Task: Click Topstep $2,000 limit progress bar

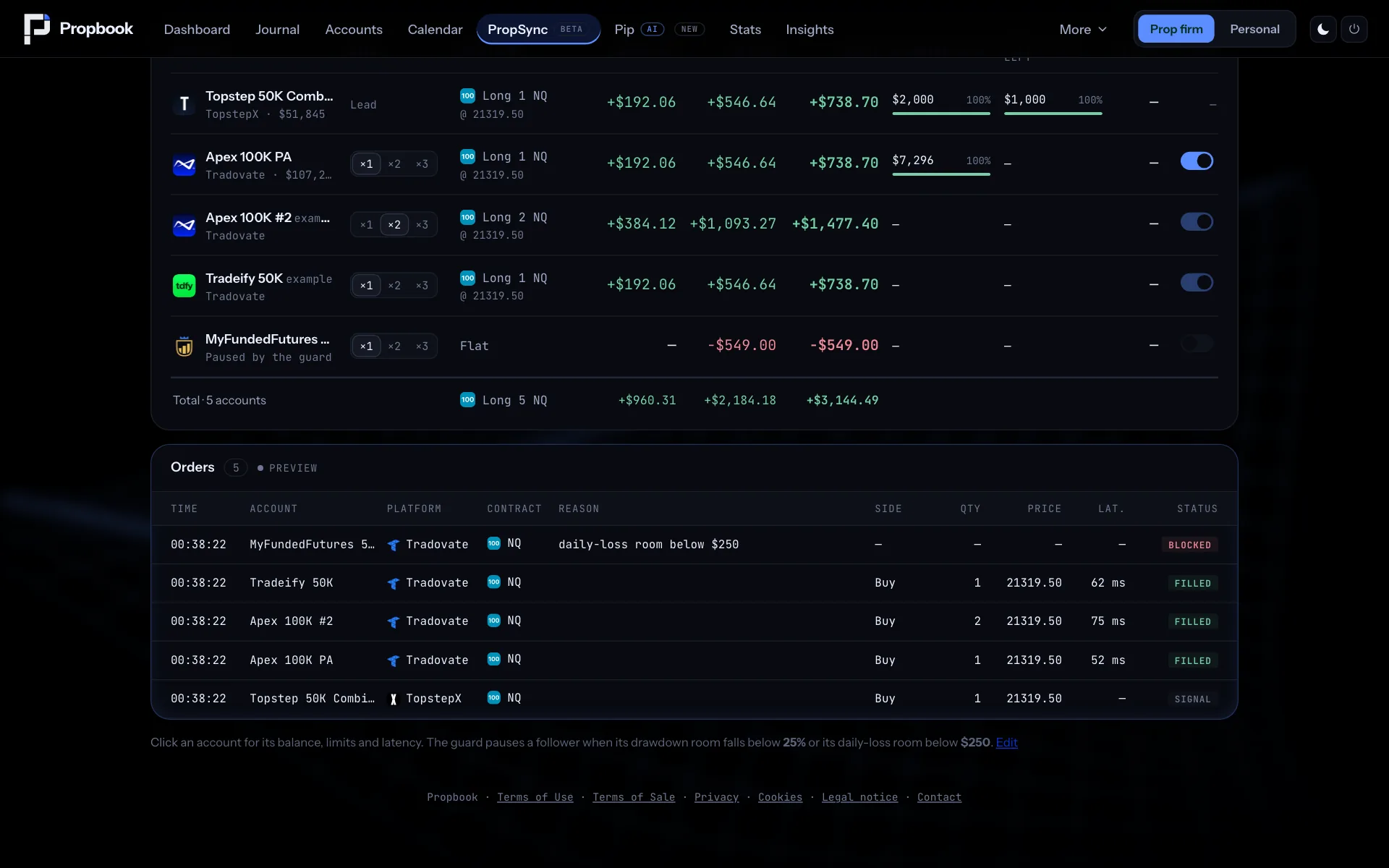Action: click(x=941, y=113)
